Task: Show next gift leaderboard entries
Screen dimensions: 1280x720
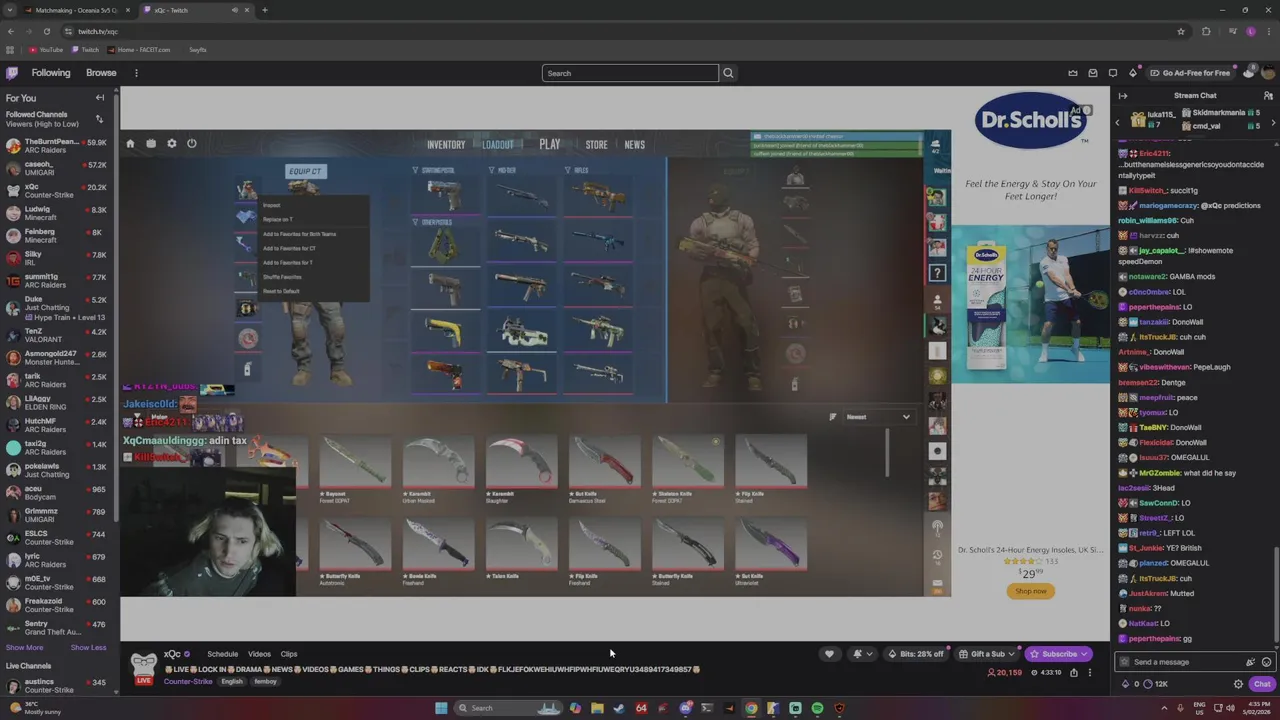Action: pos(1273,122)
